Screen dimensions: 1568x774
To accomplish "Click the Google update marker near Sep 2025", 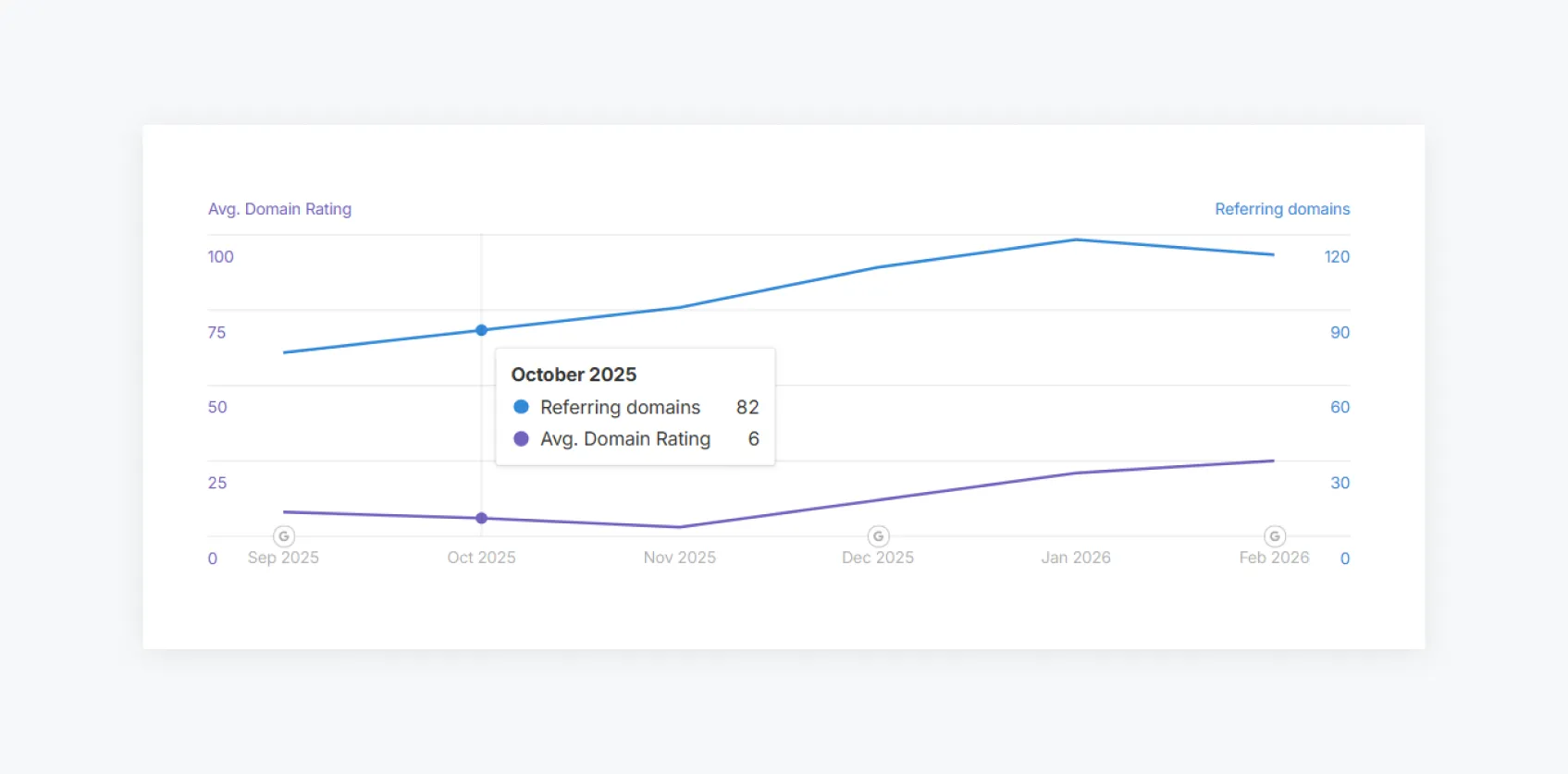I will tap(284, 536).
